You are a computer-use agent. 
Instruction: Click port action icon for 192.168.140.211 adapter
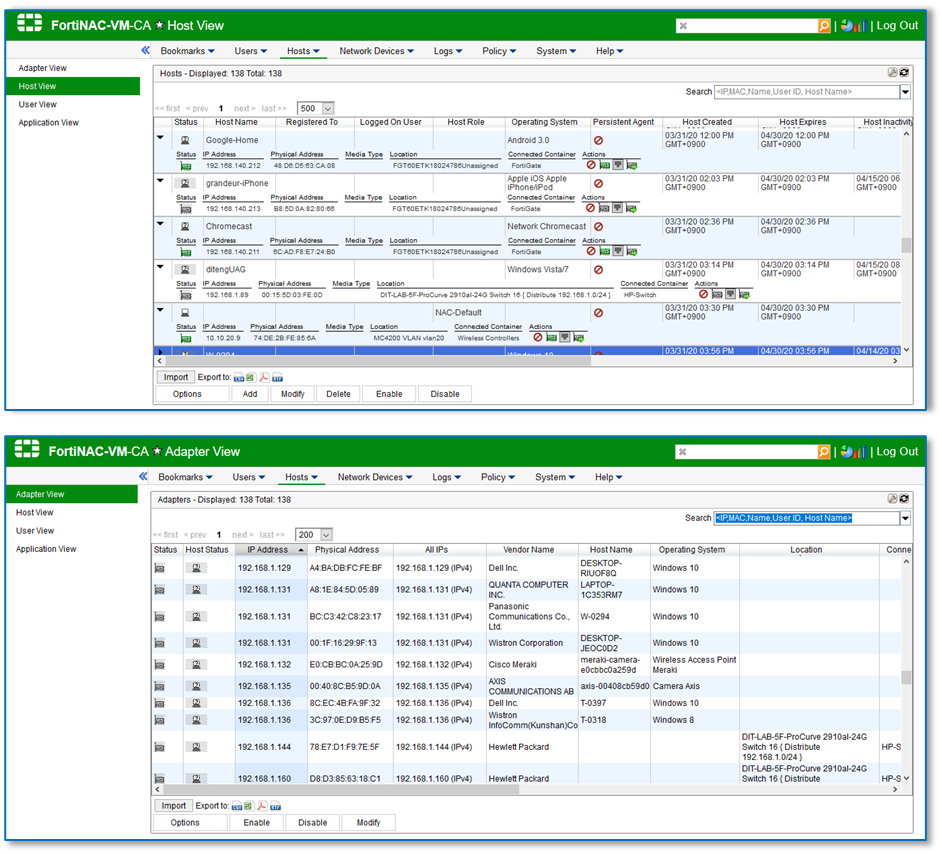(618, 252)
